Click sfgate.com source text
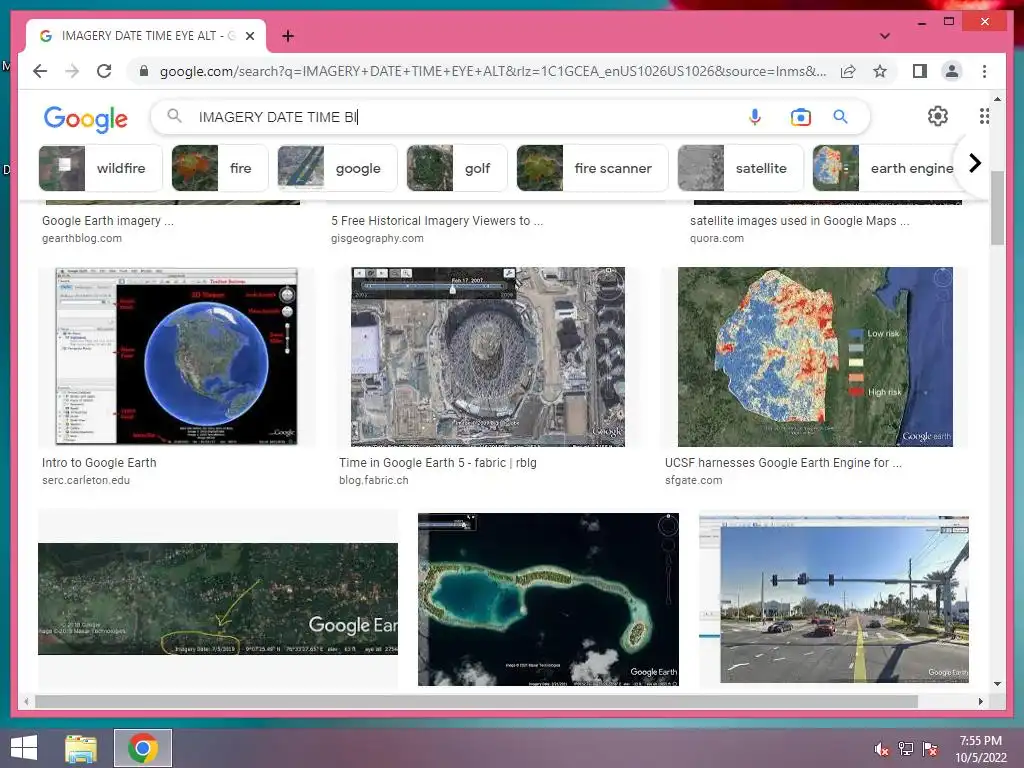The width and height of the screenshot is (1024, 768). click(x=694, y=480)
